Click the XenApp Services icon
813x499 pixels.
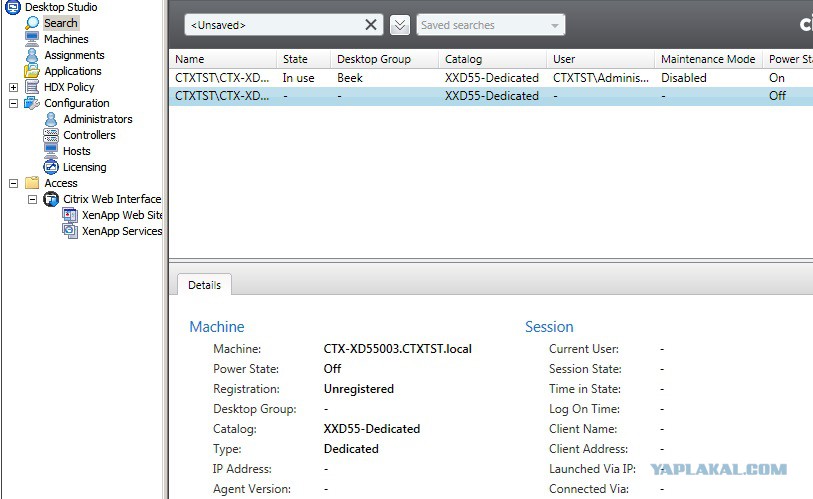[69, 231]
